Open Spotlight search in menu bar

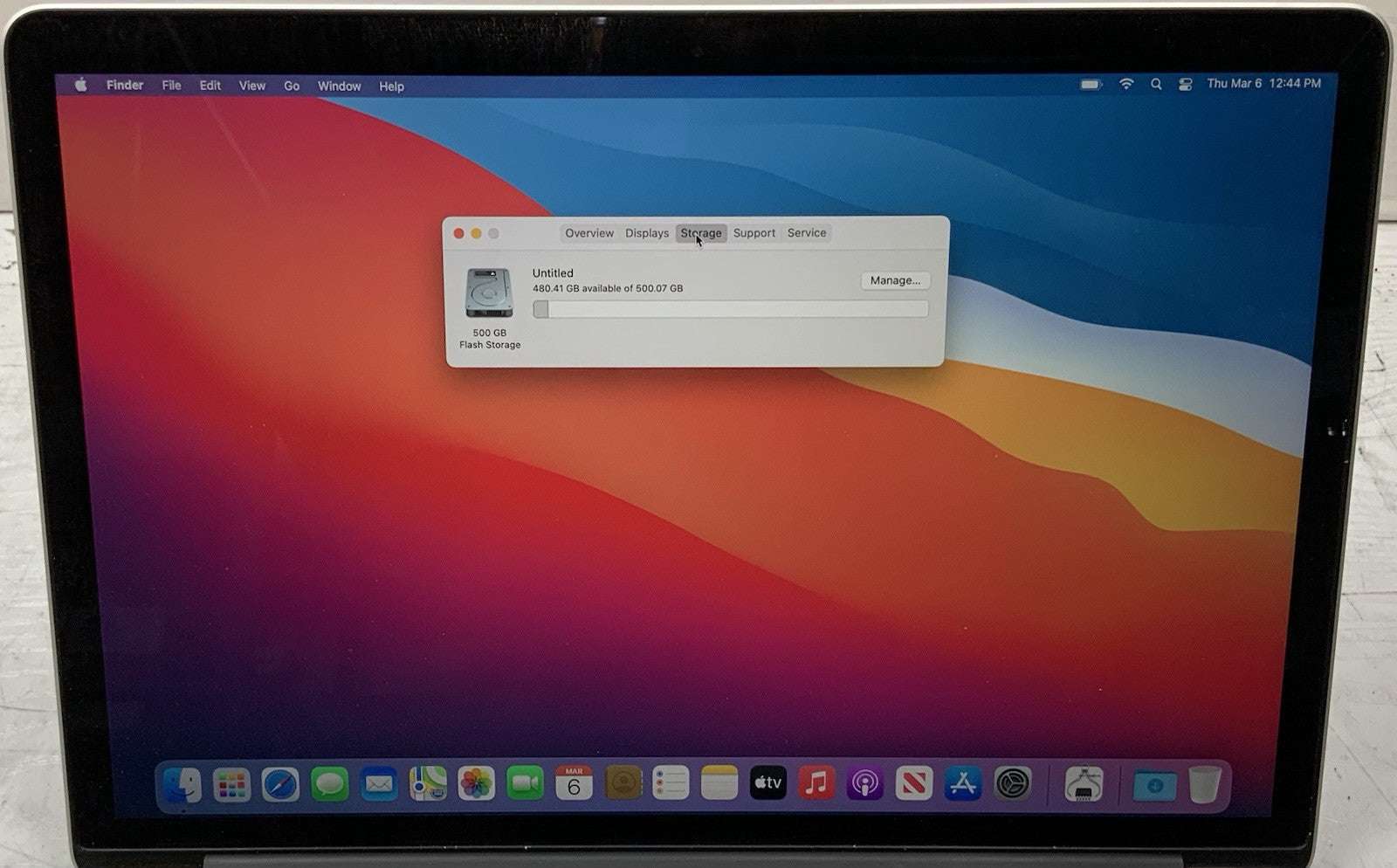[1156, 85]
